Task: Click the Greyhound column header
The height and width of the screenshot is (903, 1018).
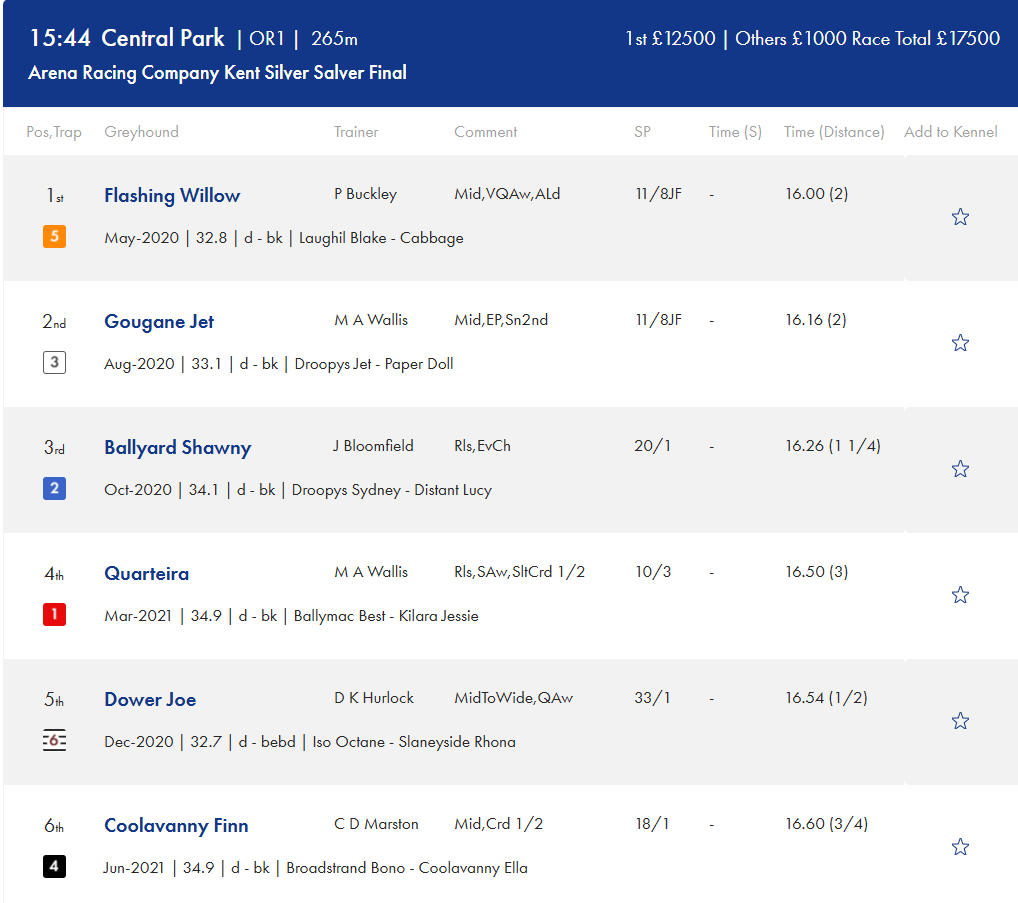Action: 141,132
